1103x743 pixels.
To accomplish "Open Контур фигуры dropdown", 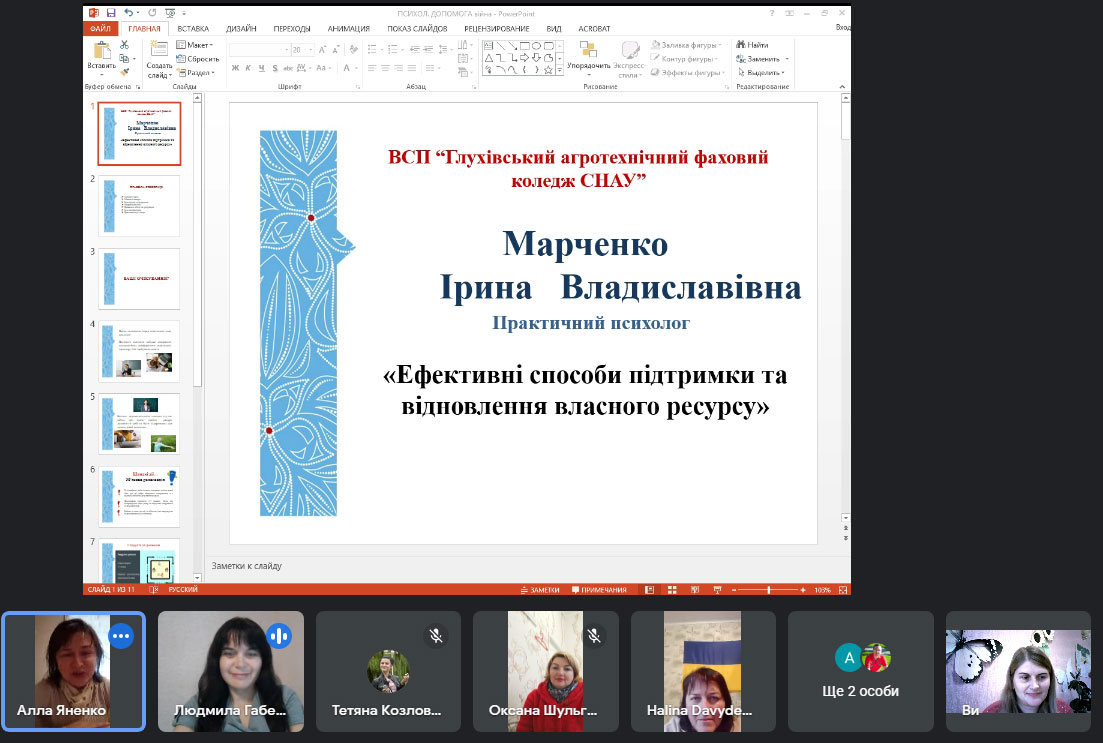I will (684, 59).
